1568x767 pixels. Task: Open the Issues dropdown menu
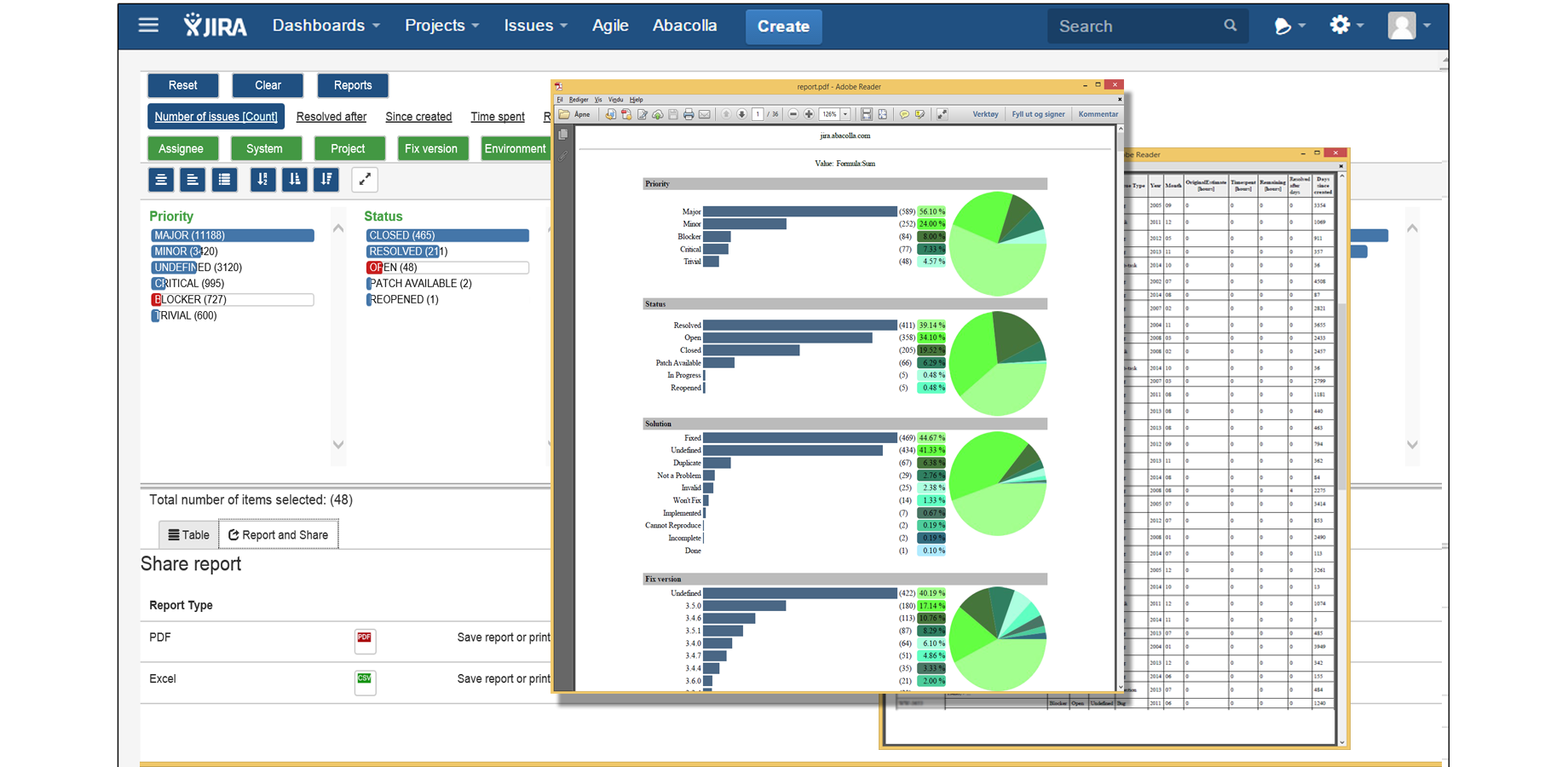(535, 26)
